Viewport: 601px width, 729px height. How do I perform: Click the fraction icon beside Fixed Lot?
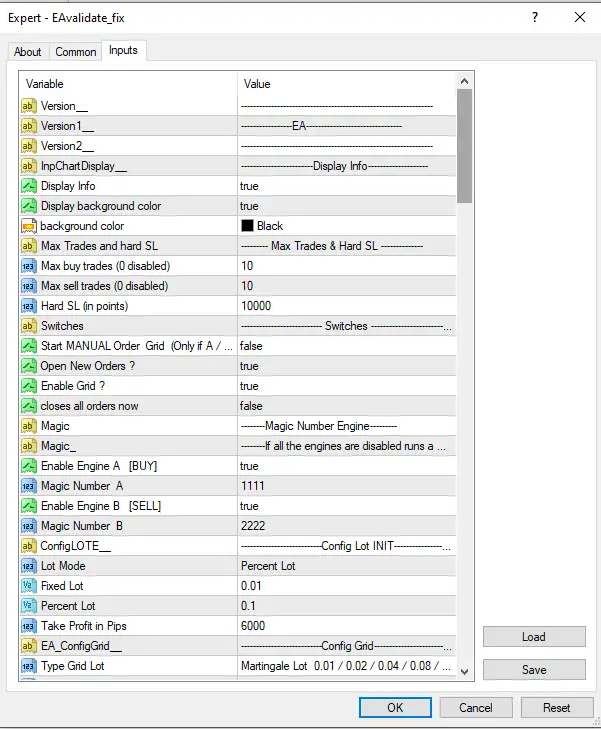[x=29, y=586]
